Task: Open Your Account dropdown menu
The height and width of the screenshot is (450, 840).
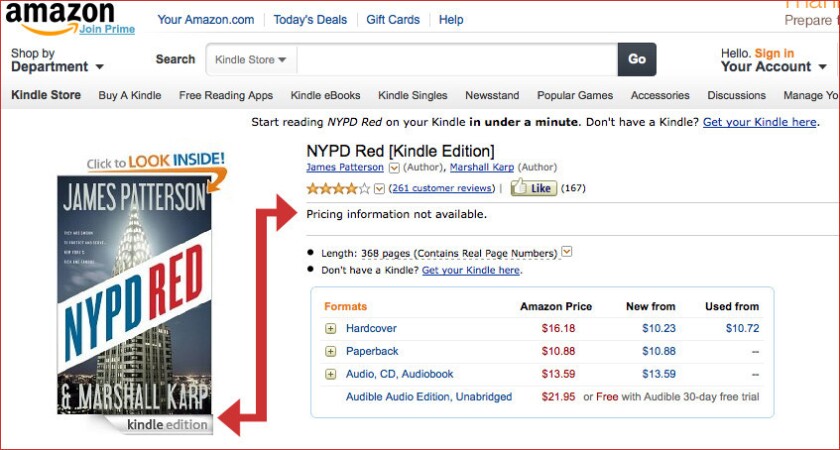Action: (x=774, y=61)
